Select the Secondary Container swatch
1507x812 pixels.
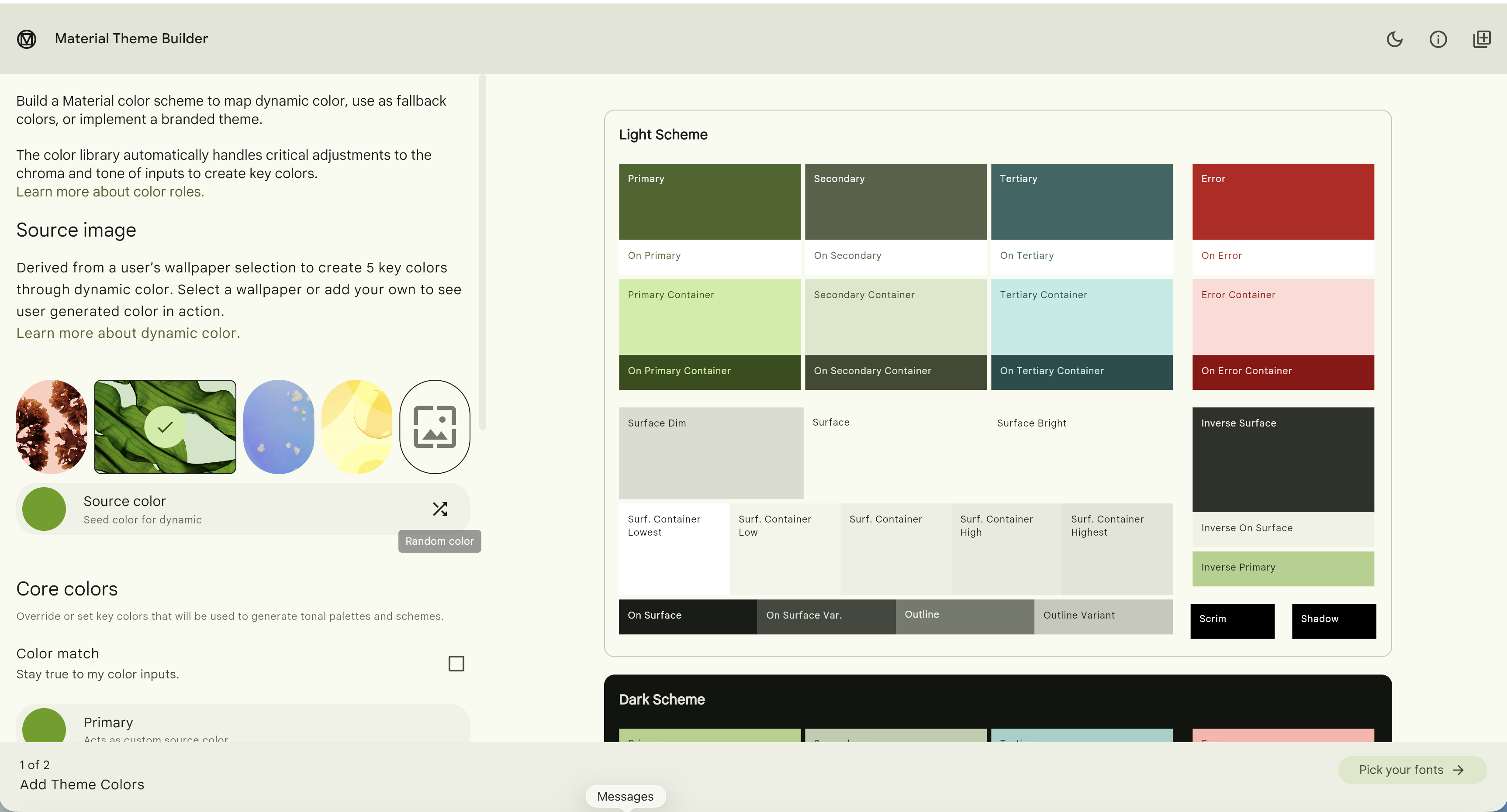pyautogui.click(x=895, y=317)
